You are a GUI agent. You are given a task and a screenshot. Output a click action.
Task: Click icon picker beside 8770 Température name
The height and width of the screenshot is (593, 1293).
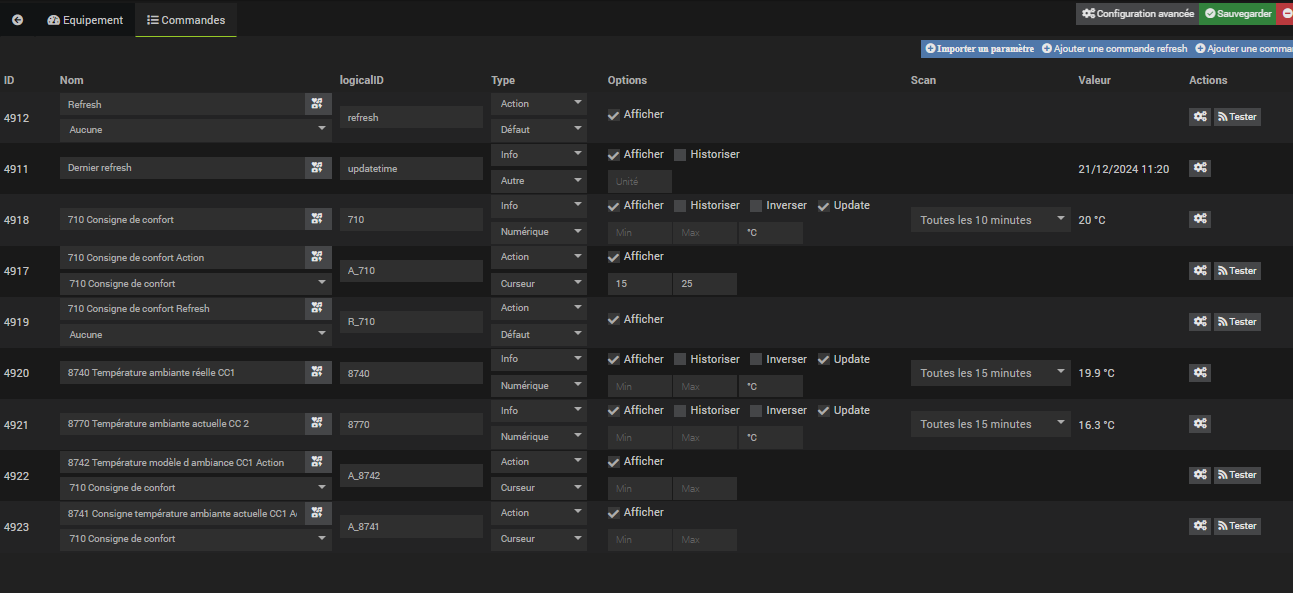318,424
